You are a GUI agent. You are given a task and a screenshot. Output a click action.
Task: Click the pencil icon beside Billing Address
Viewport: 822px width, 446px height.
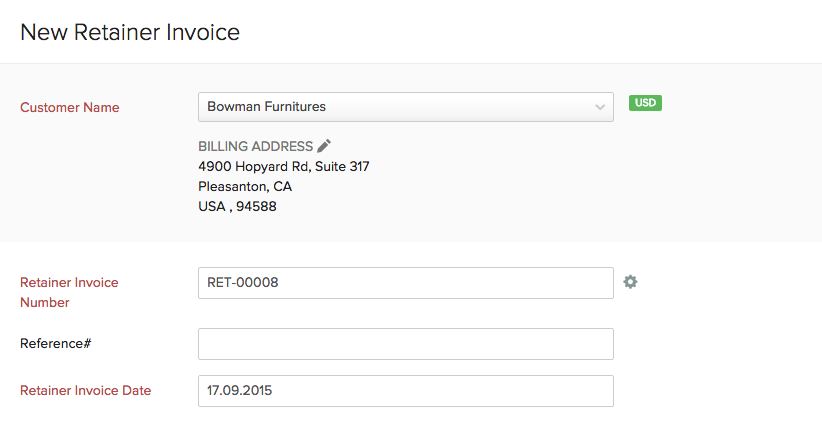tap(324, 146)
